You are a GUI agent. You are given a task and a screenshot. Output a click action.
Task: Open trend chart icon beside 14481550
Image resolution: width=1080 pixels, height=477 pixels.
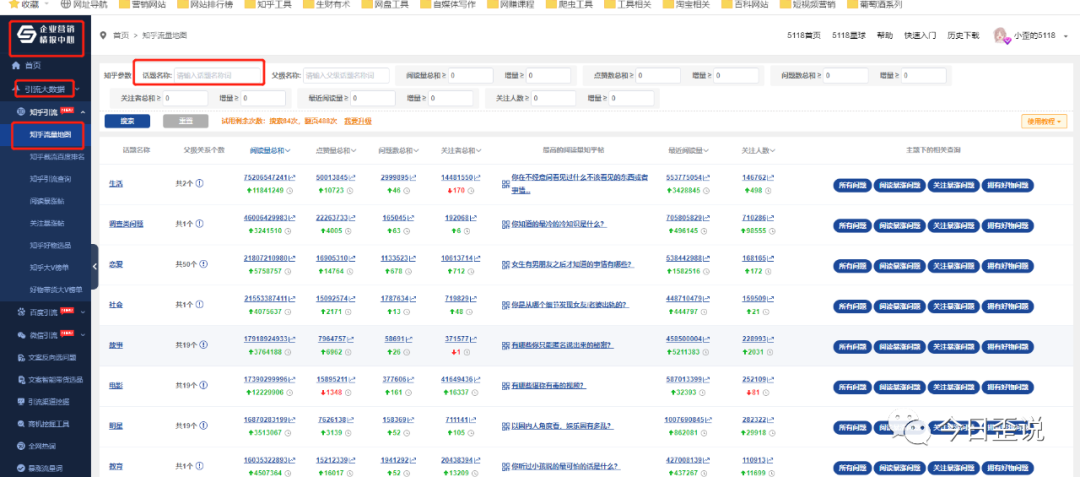tap(475, 178)
